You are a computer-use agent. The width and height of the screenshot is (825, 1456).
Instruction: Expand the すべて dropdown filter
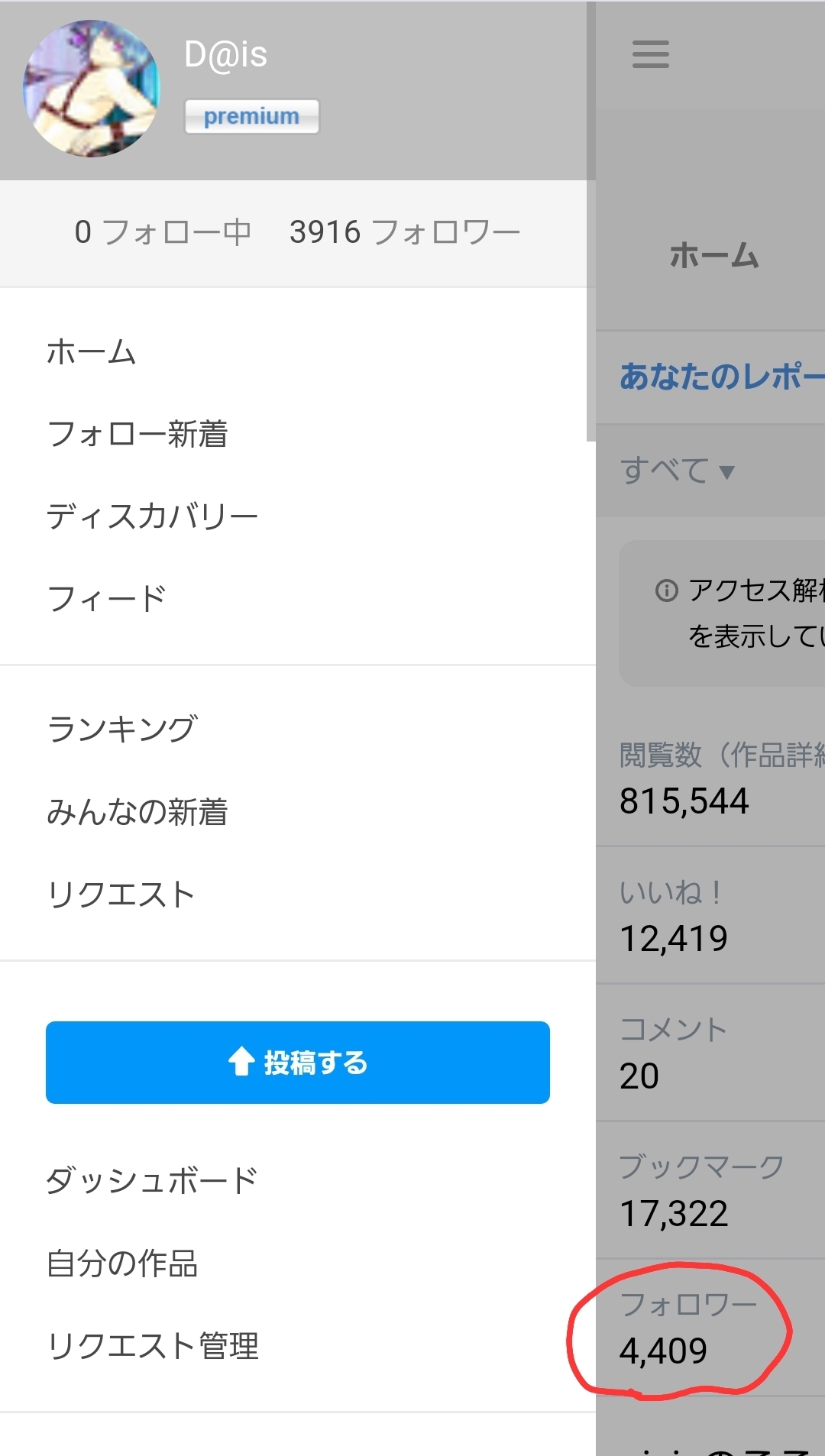click(x=677, y=471)
